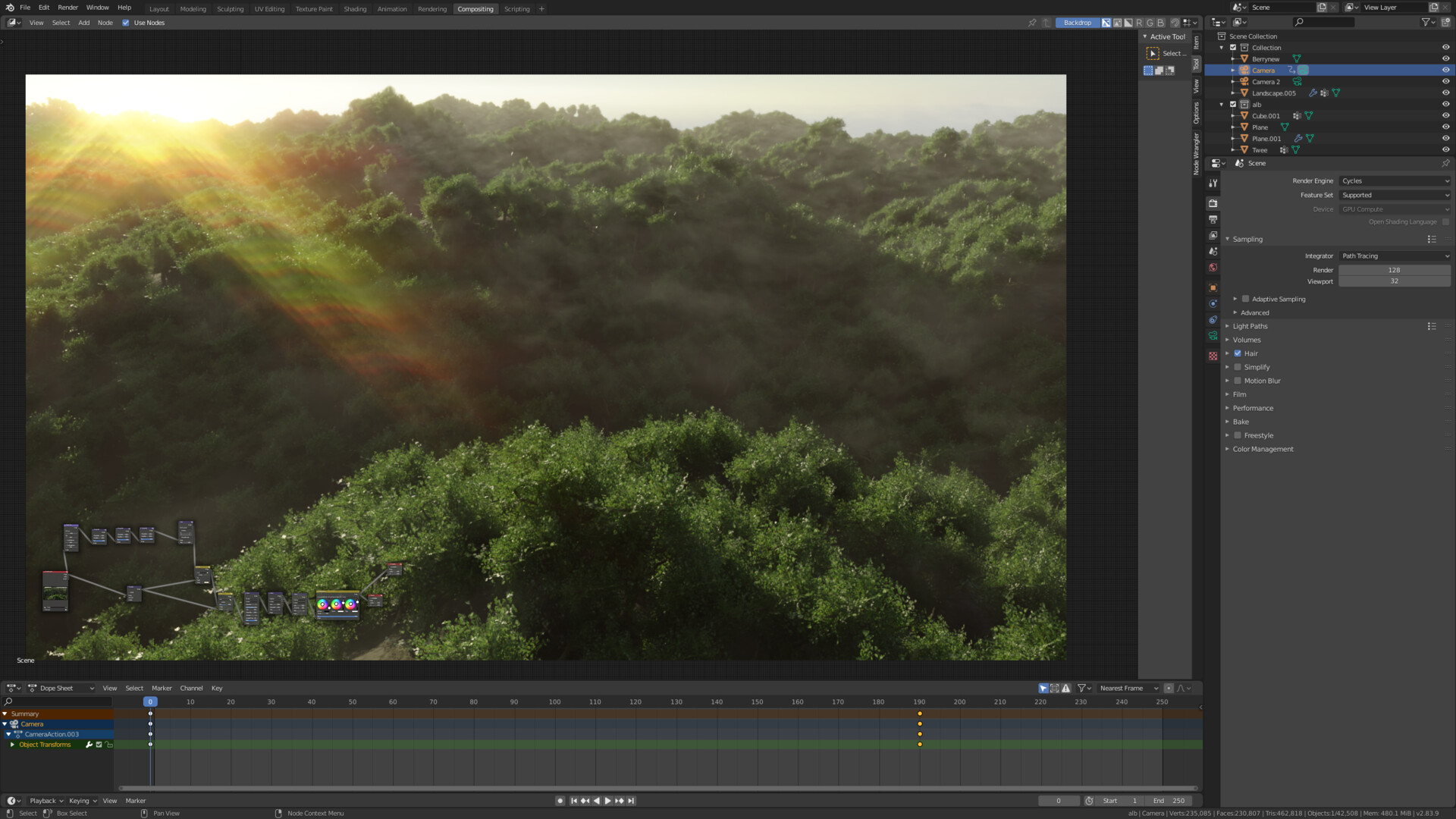Disable the alb collection checkbox
The width and height of the screenshot is (1456, 819).
[x=1233, y=104]
